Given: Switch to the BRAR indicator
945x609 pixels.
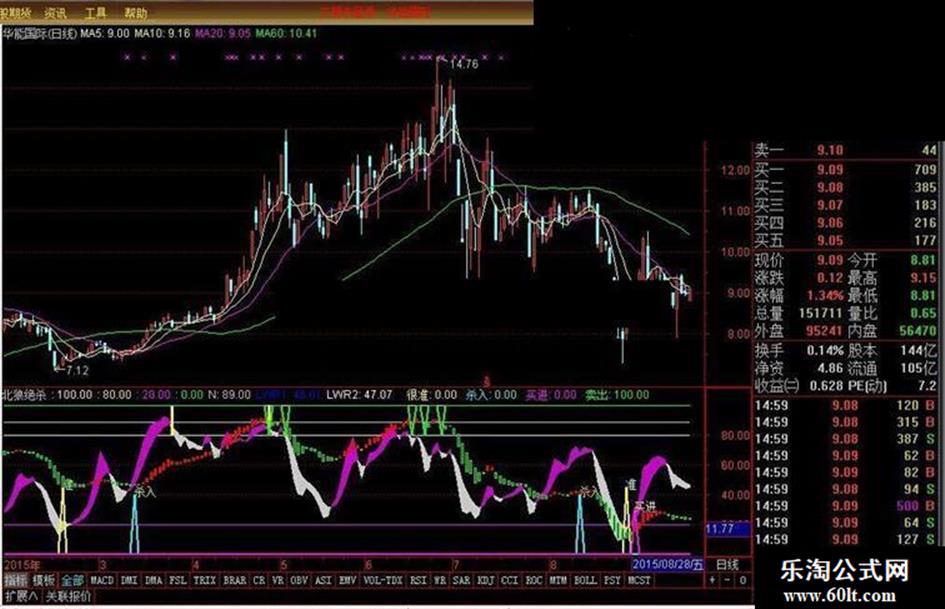Looking at the screenshot, I should pos(234,580).
